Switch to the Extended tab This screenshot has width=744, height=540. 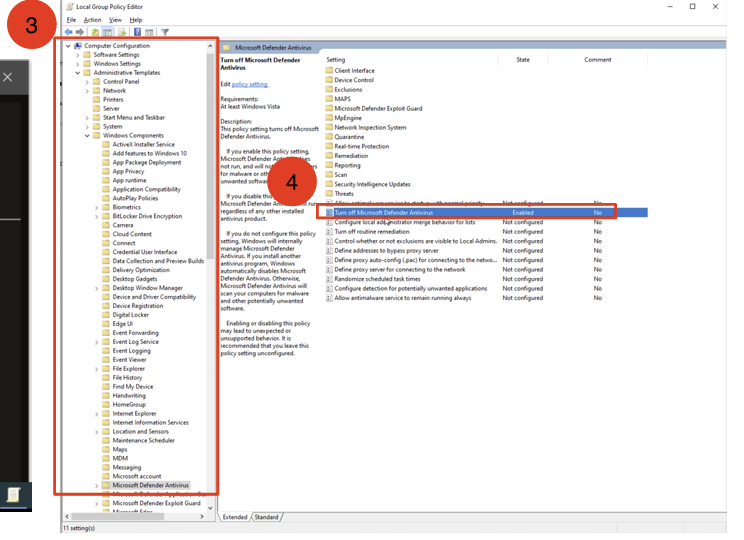235,517
